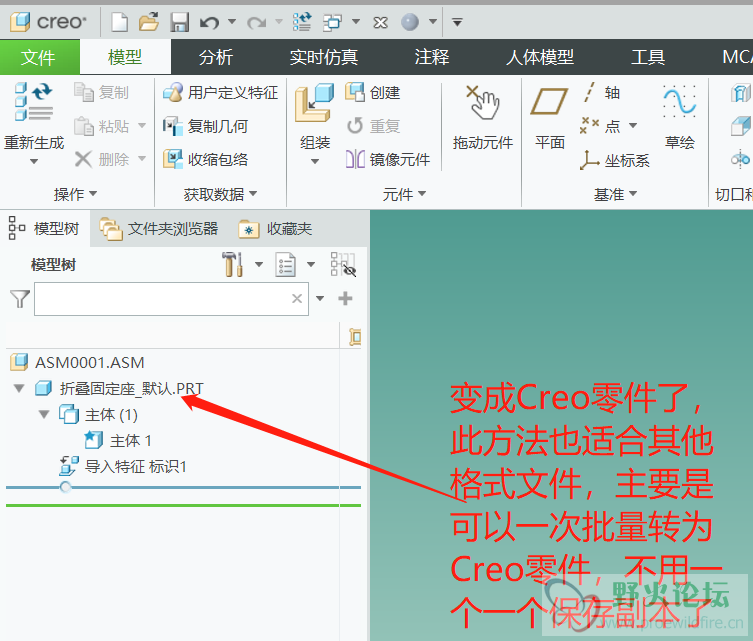
Task: Click the model tree list display icon
Action: point(285,265)
